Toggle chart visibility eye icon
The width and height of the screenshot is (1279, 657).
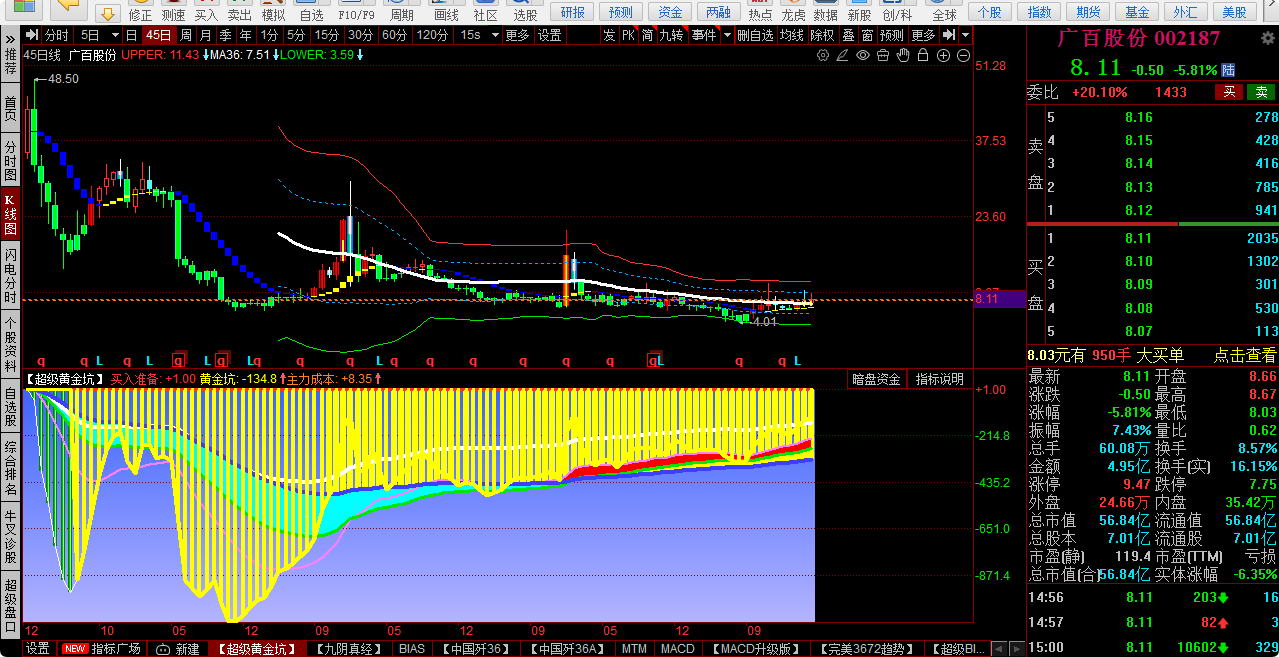pos(863,56)
